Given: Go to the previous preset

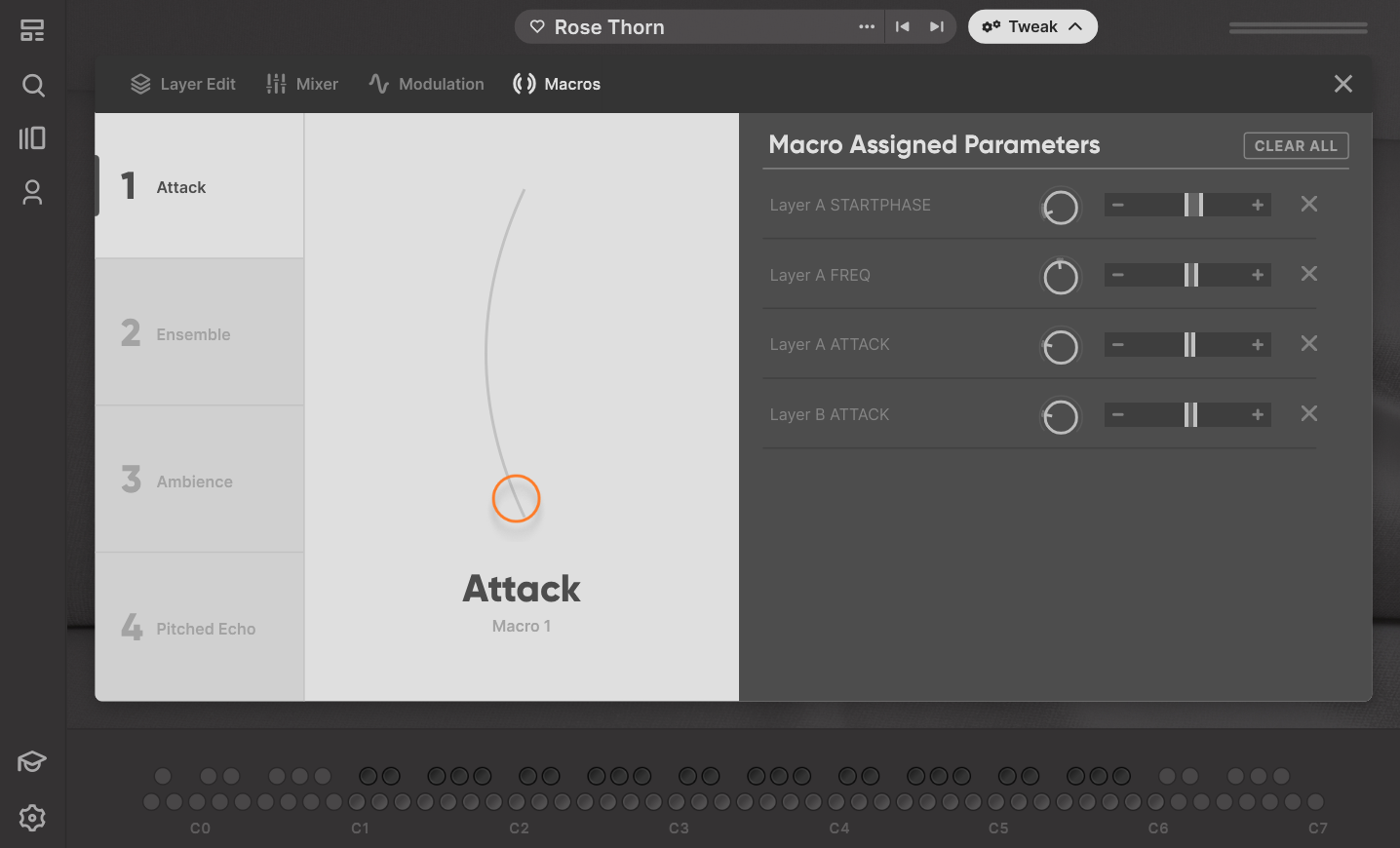Looking at the screenshot, I should tap(903, 27).
